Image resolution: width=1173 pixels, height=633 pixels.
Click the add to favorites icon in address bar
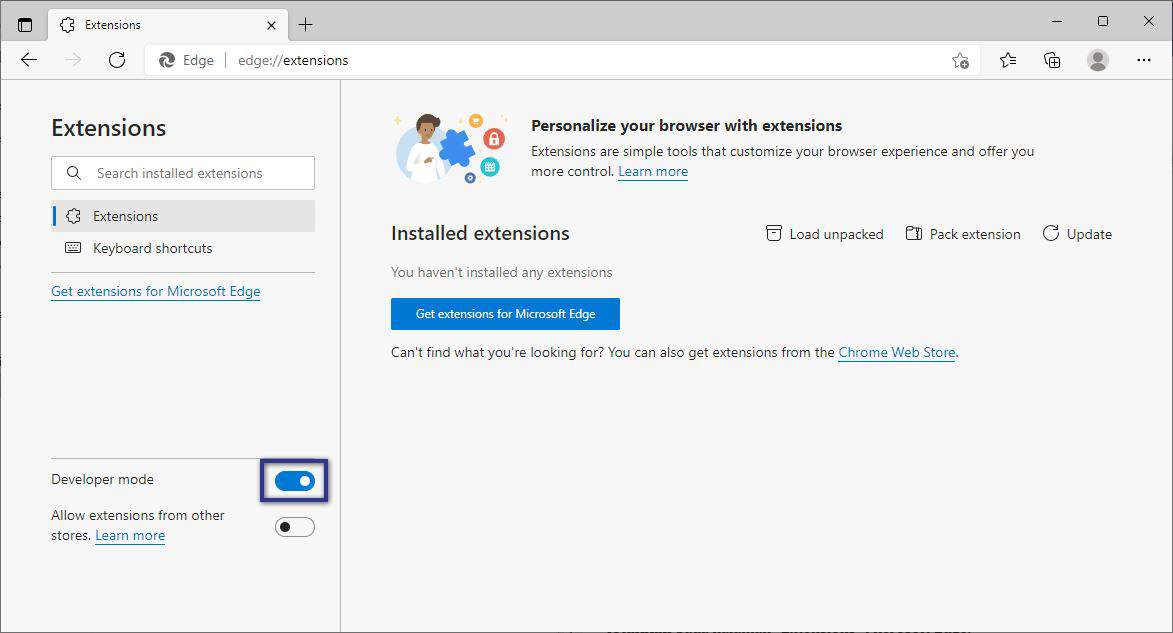[x=959, y=60]
